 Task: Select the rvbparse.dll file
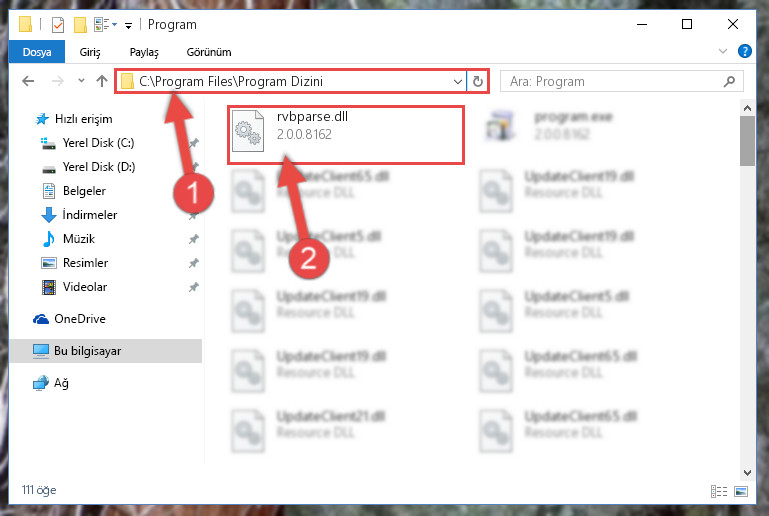tap(345, 135)
